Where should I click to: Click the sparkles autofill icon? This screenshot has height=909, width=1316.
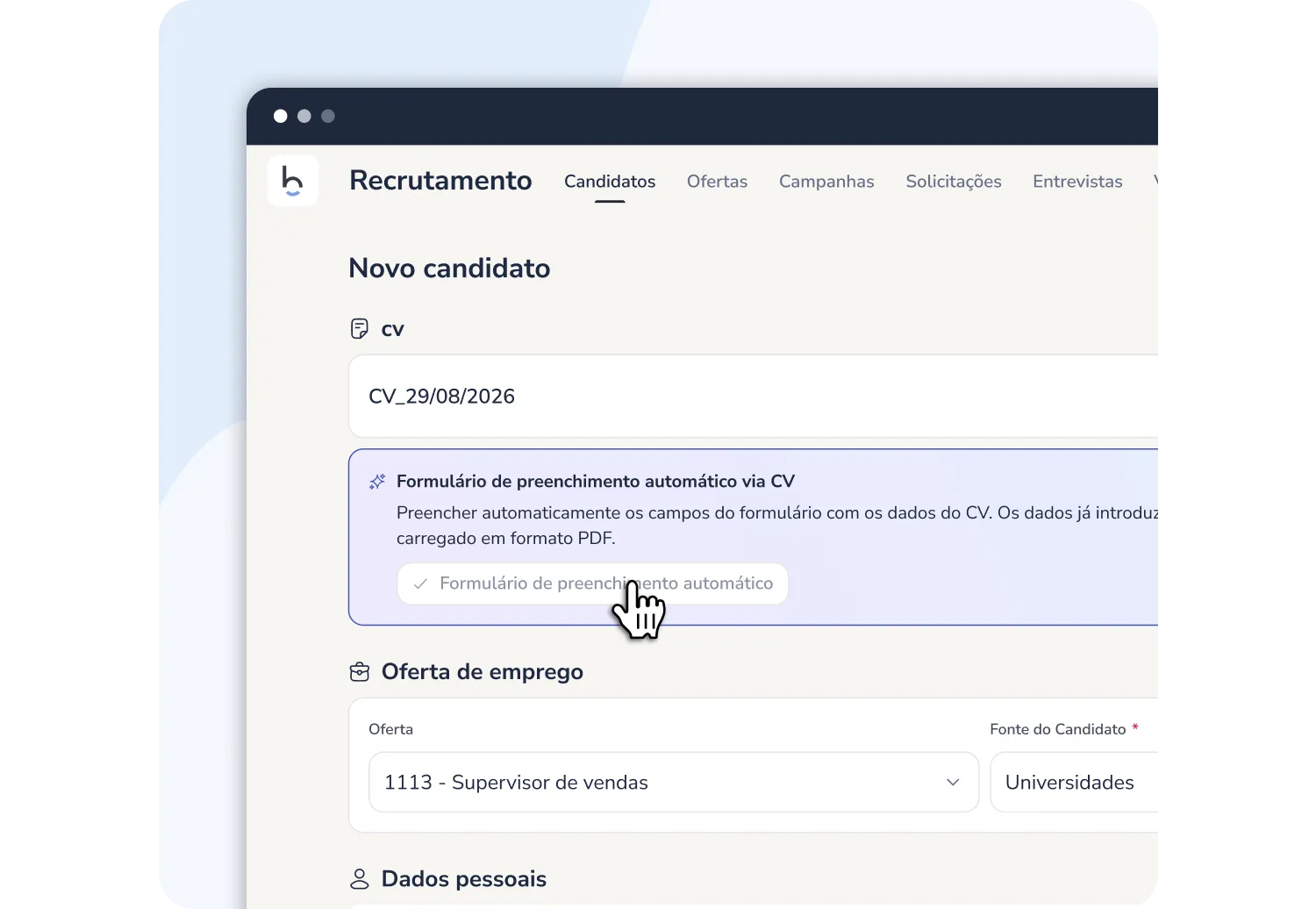376,481
